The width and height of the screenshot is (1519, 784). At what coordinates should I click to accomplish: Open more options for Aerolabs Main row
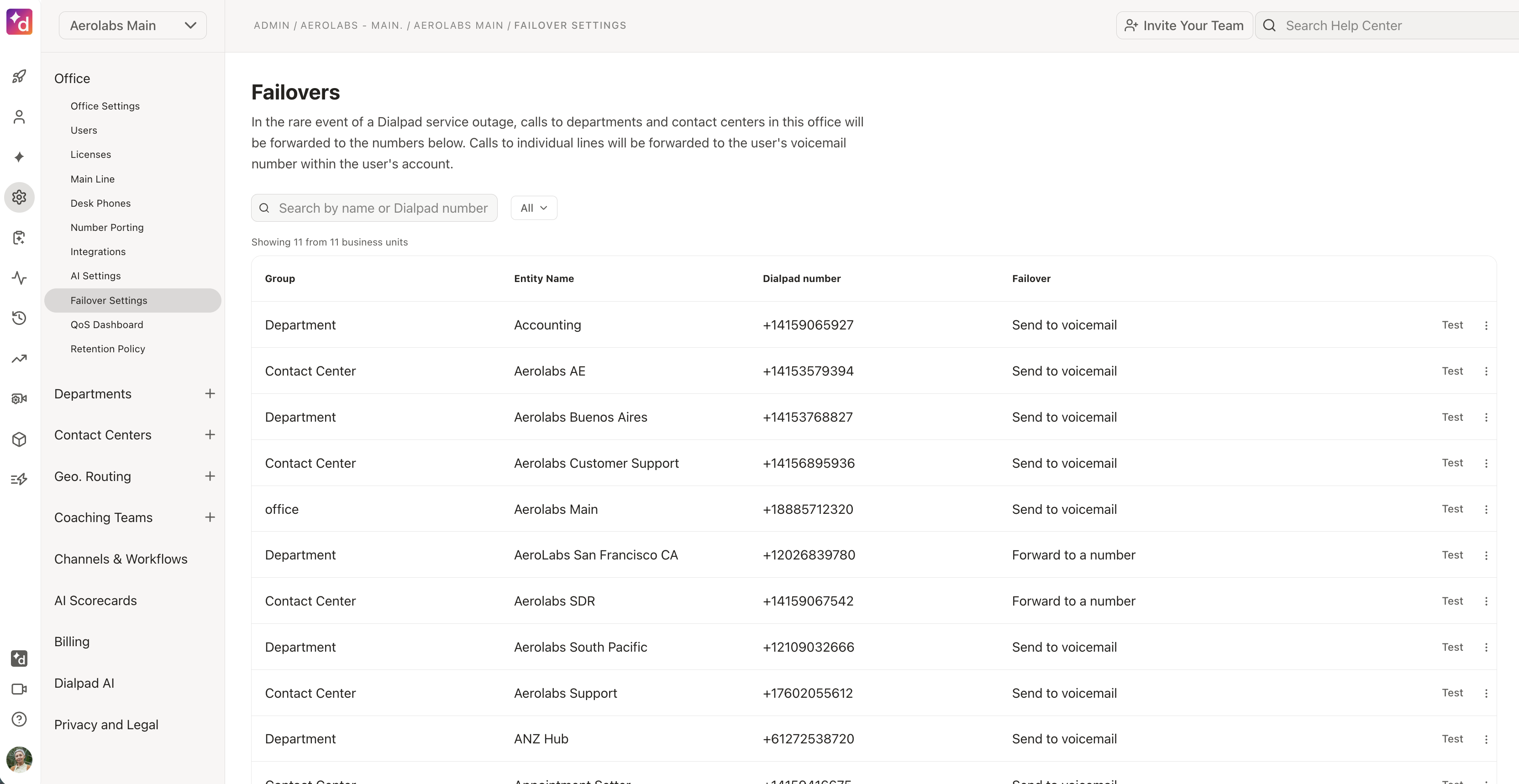coord(1486,509)
